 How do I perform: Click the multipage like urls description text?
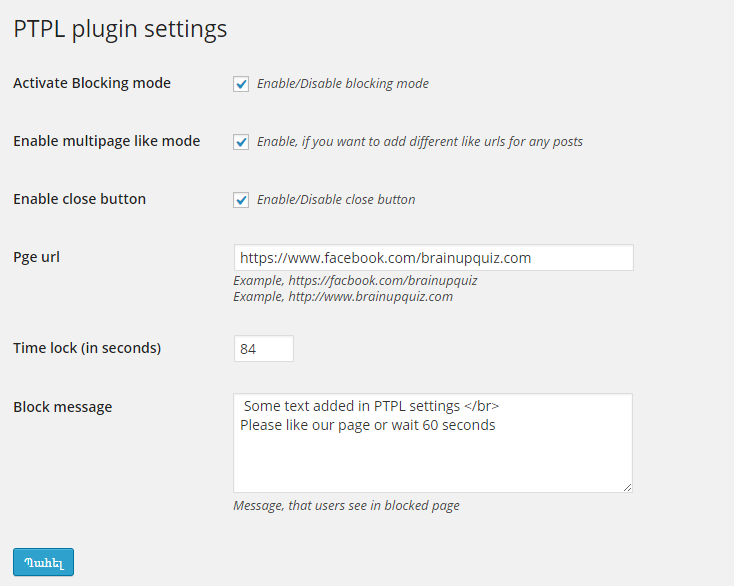coord(420,141)
